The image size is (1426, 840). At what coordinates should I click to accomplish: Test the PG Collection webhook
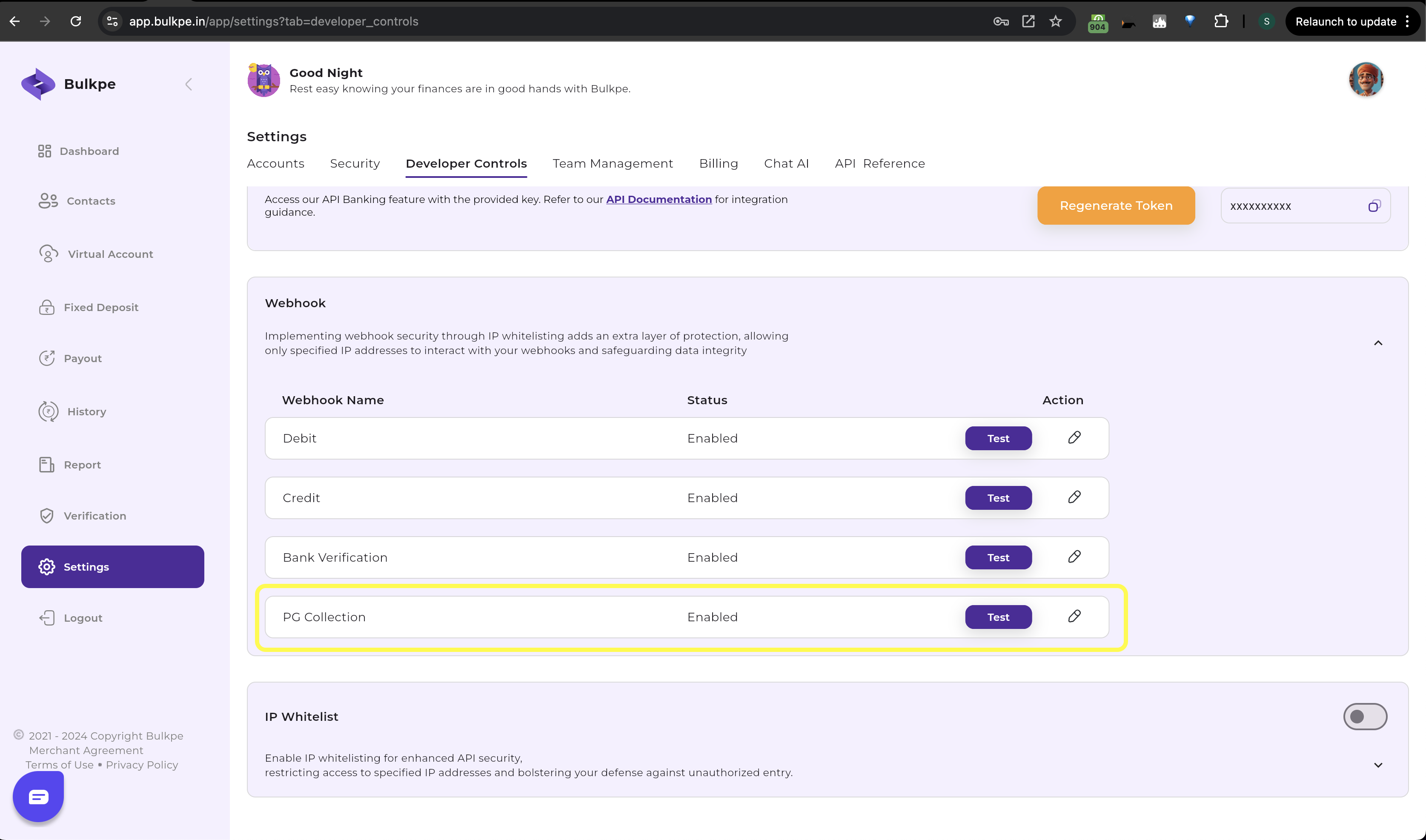click(x=998, y=617)
